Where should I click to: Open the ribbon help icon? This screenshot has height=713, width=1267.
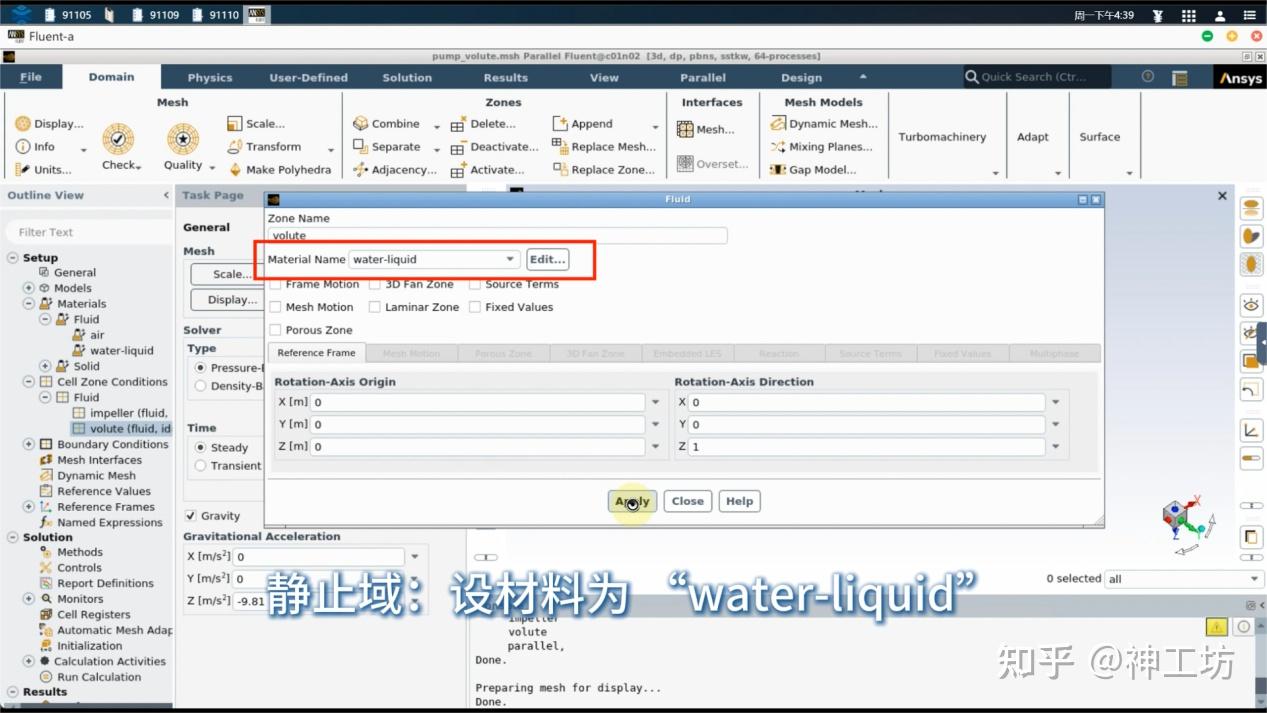click(x=1148, y=77)
